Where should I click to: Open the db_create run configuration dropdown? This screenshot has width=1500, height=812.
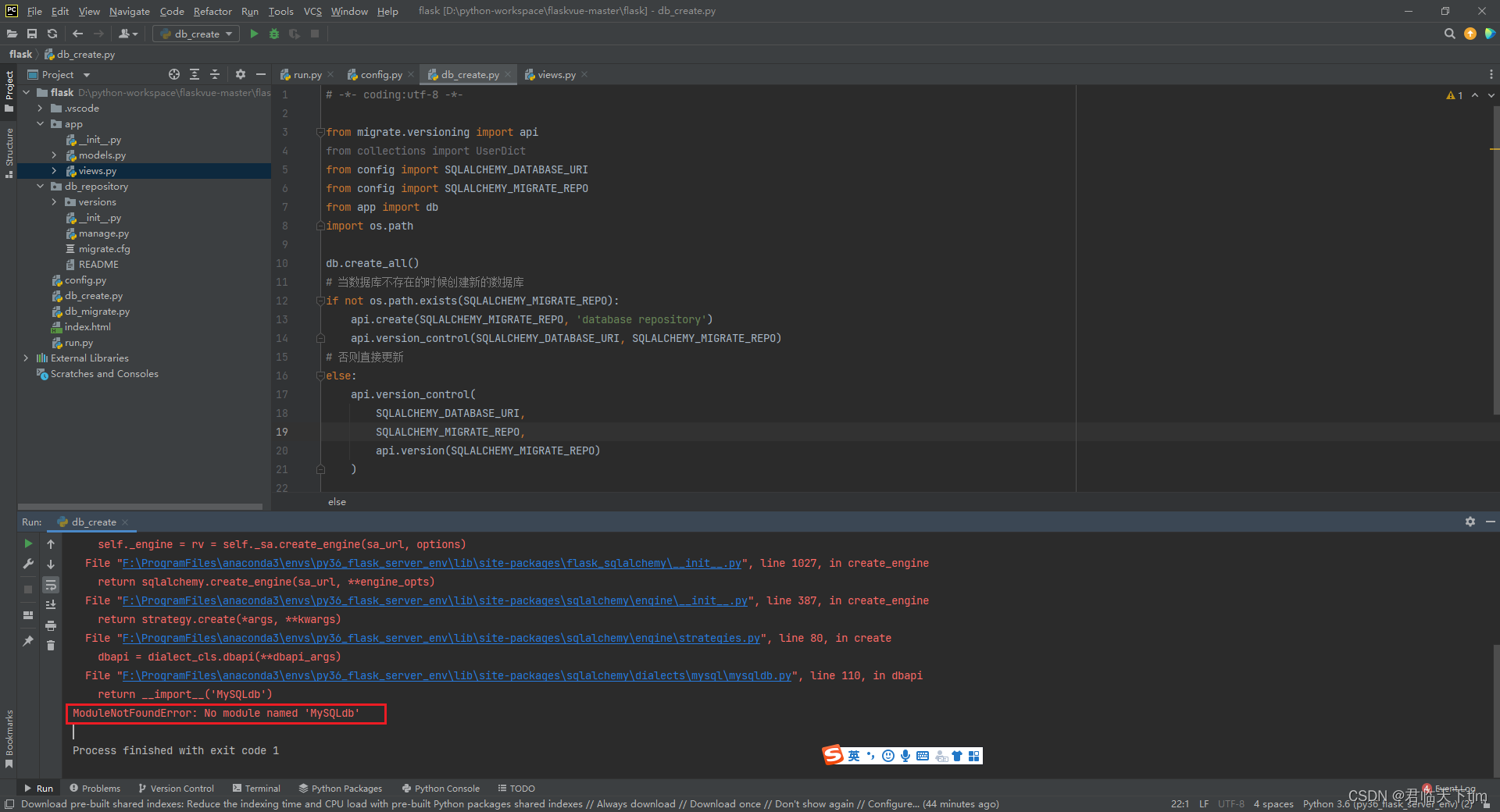click(197, 34)
